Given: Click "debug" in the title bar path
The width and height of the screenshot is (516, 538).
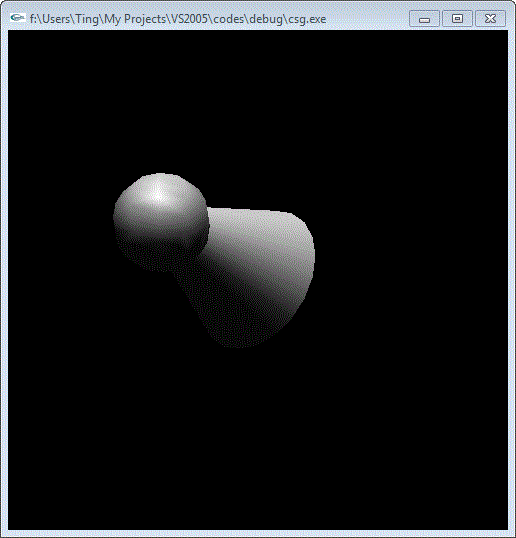Looking at the screenshot, I should click(266, 19).
